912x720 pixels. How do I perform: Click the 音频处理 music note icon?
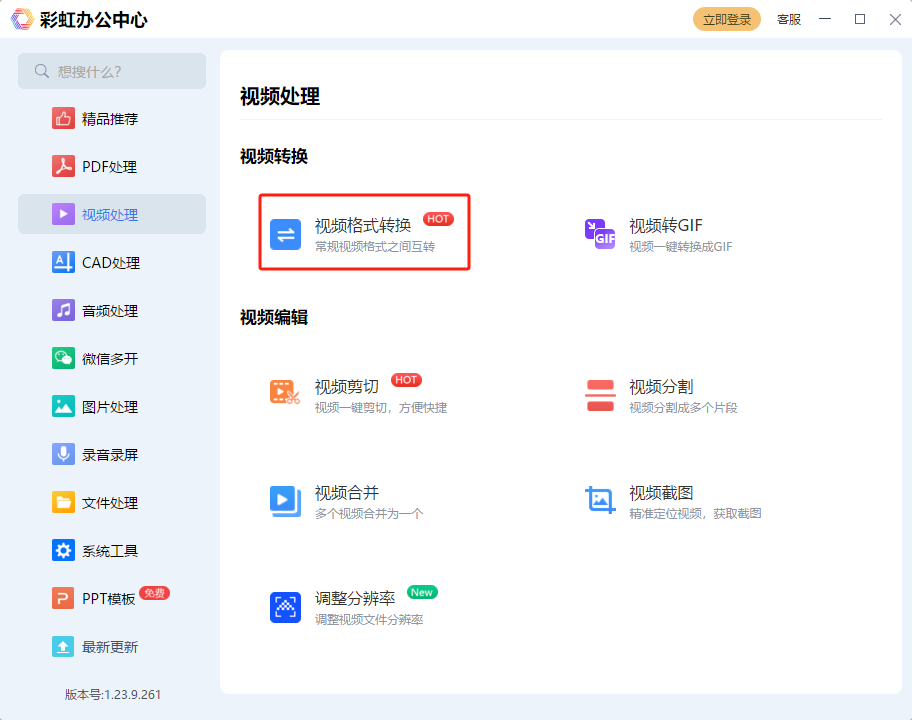(x=63, y=311)
